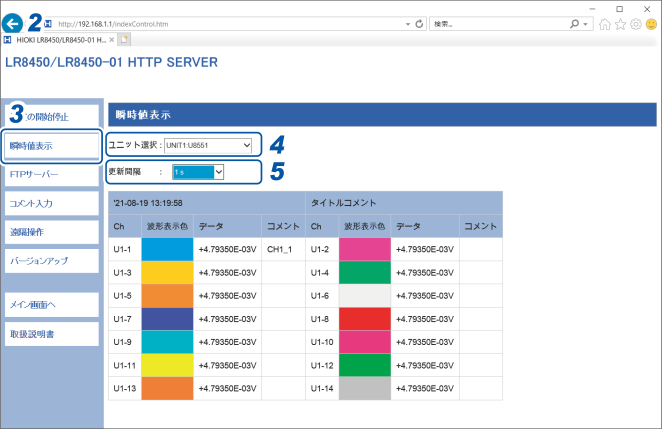Click U1-13 data value +4.79350E-03V
Image resolution: width=662 pixels, height=429 pixels.
(227, 388)
